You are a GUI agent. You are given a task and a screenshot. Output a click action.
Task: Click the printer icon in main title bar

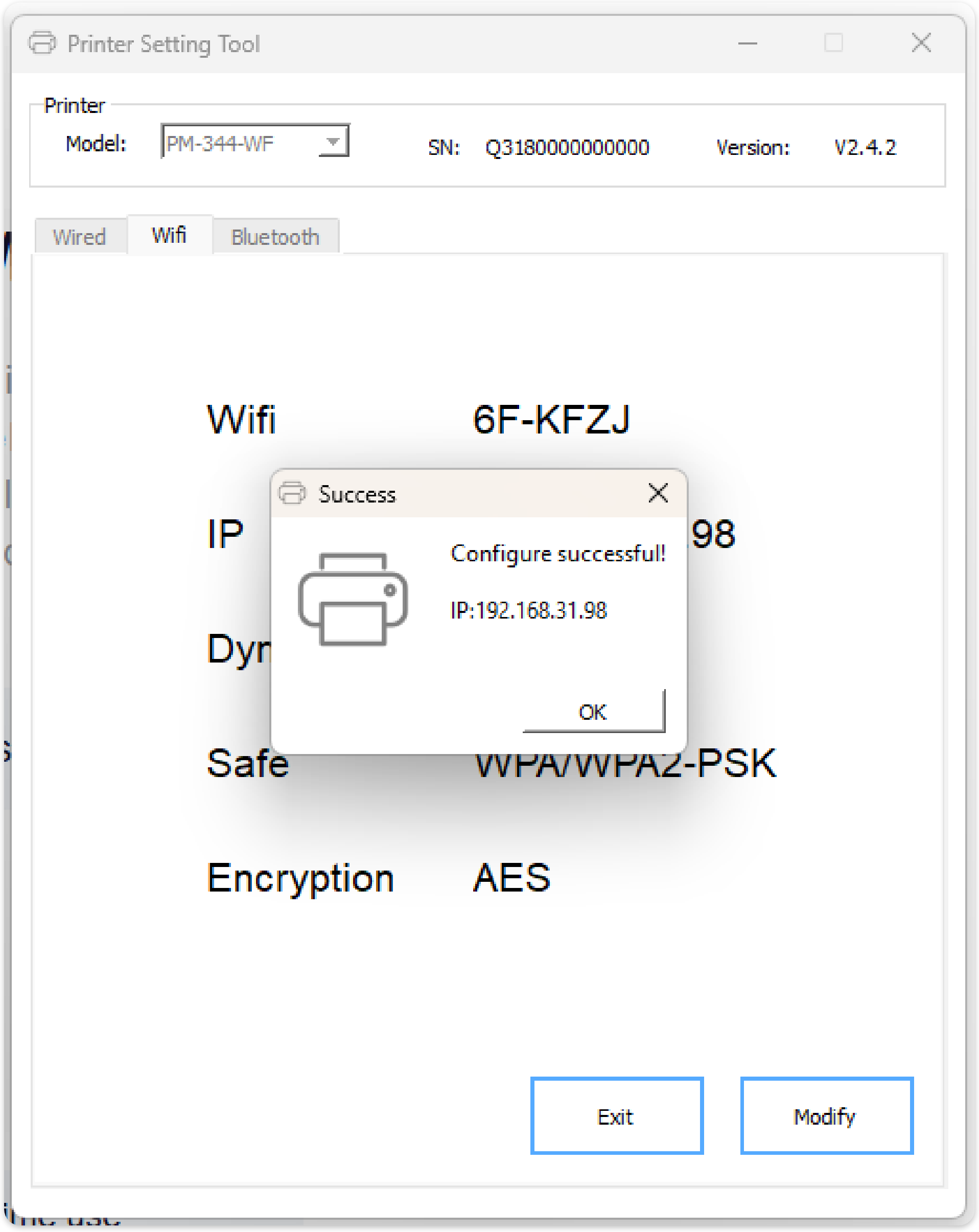point(42,43)
